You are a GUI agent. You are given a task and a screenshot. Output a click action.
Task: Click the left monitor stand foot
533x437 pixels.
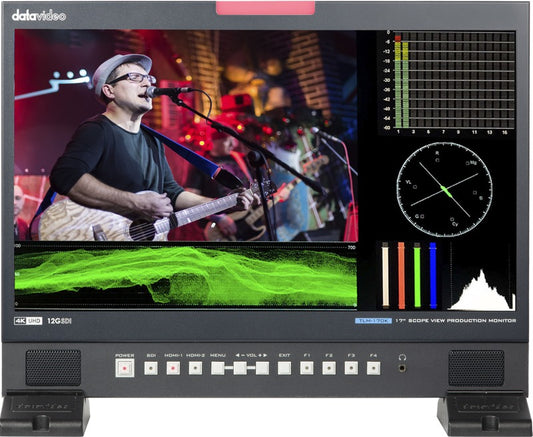(x=45, y=414)
